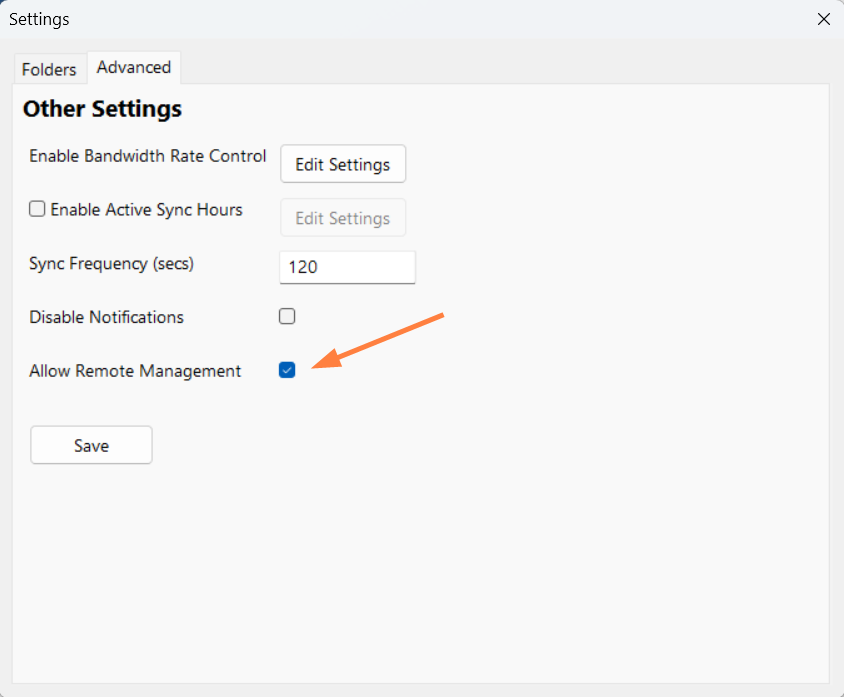Focus the Sync Frequency input field
The image size is (844, 697).
click(347, 267)
